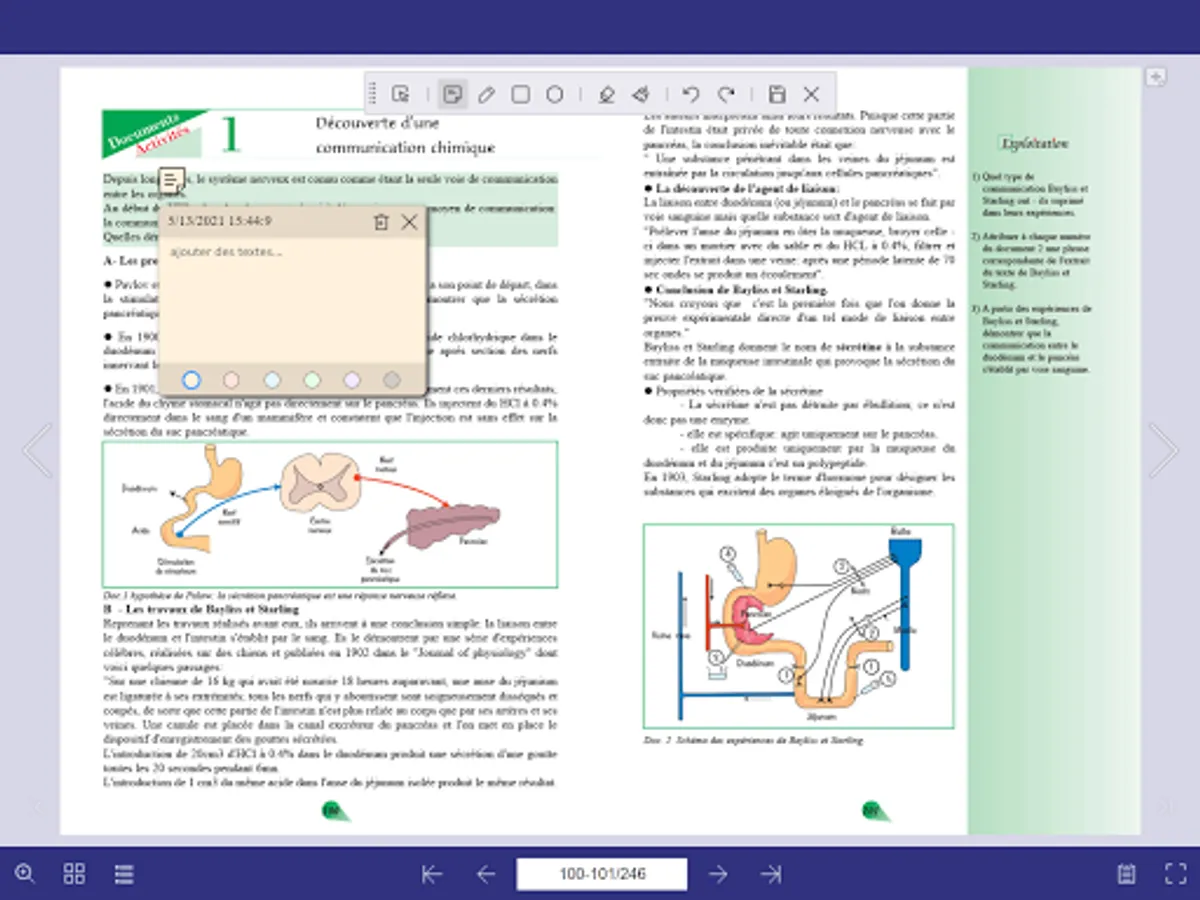The image size is (1200, 900).
Task: Click the heading 'B - Les travaux de Bayliss et Starling'
Action: pyautogui.click(x=201, y=608)
